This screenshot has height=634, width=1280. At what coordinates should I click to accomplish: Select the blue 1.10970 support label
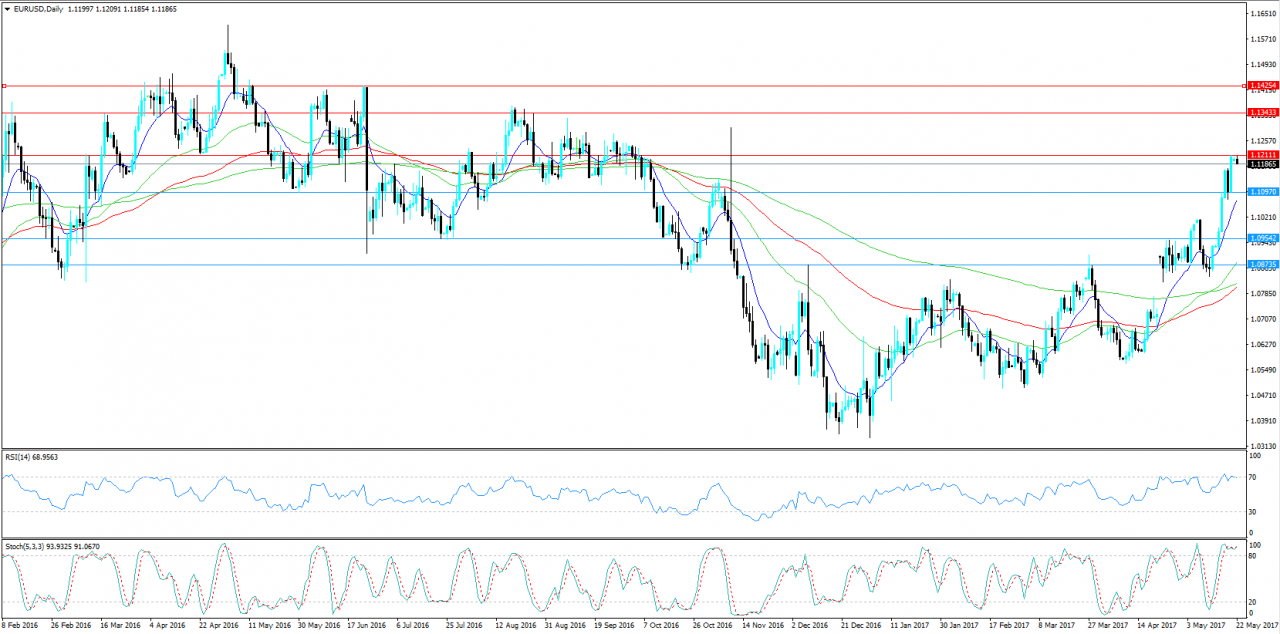point(1263,192)
